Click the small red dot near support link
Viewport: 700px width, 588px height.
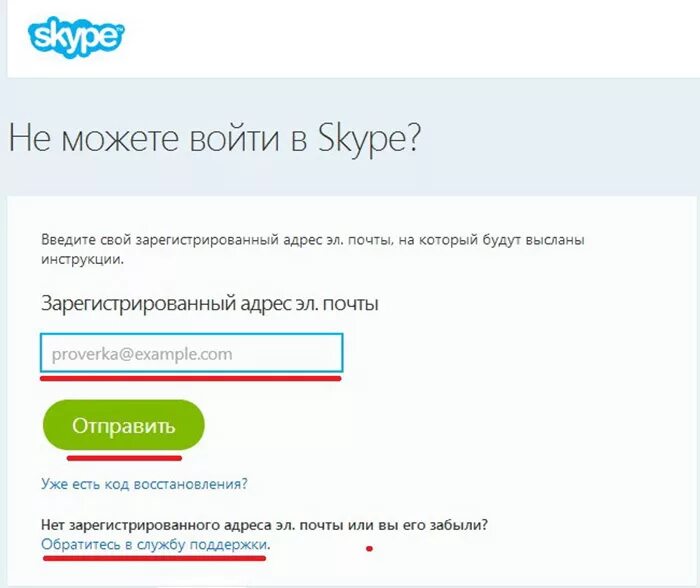click(369, 549)
